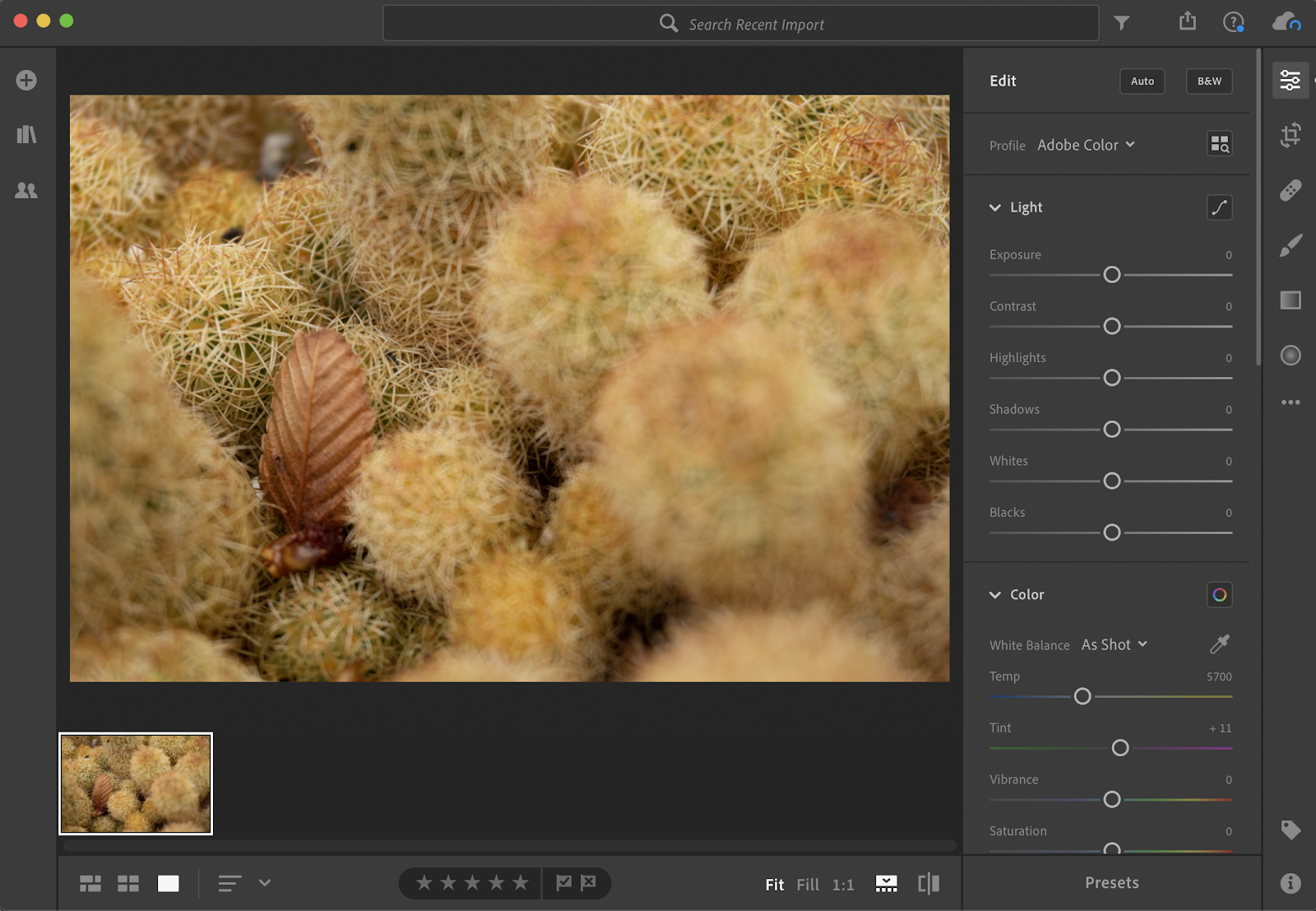This screenshot has width=1316, height=911.
Task: Open the Adobe Color profile dropdown
Action: (x=1086, y=145)
